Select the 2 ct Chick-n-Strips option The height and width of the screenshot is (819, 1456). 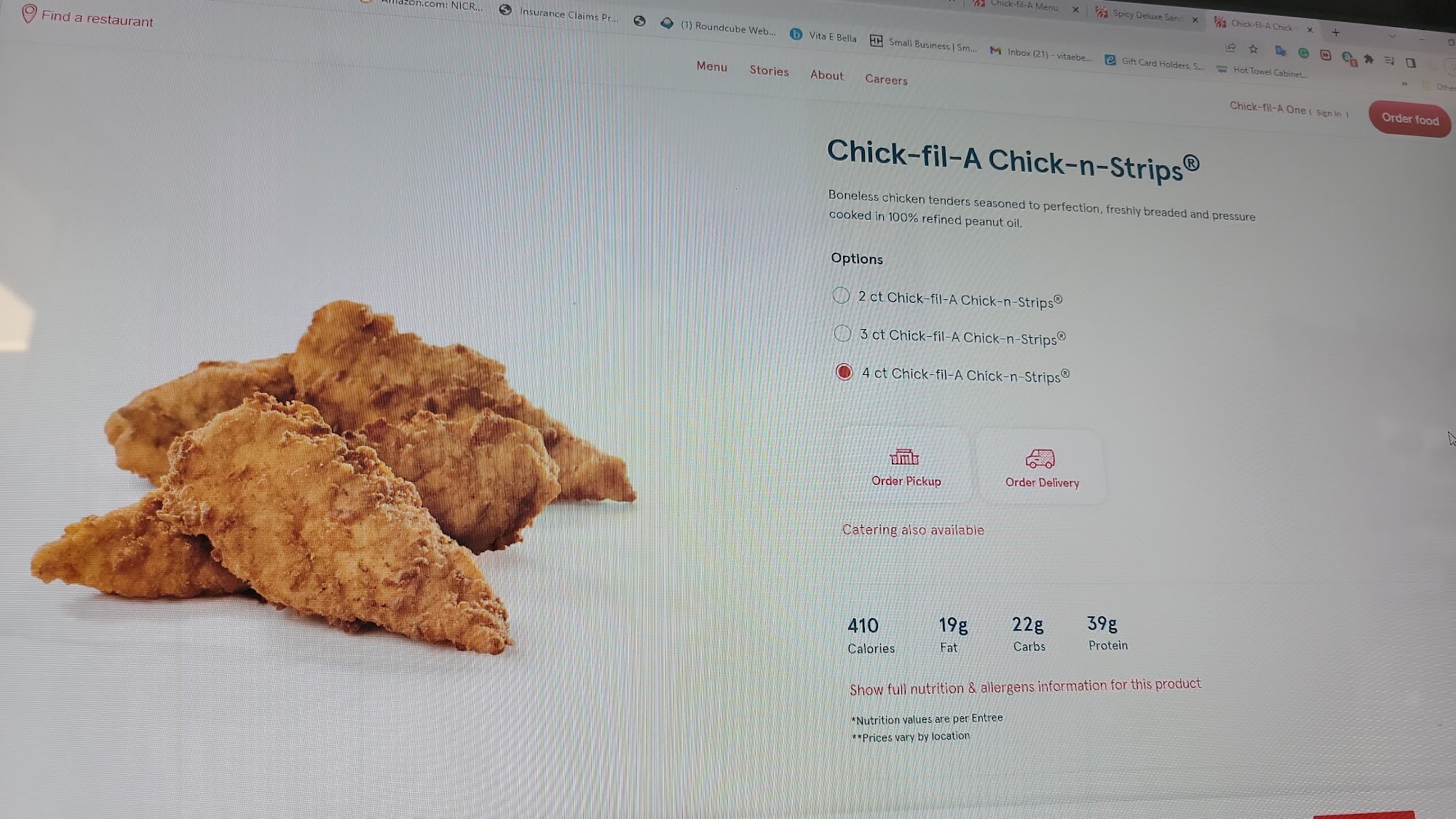[x=841, y=295]
